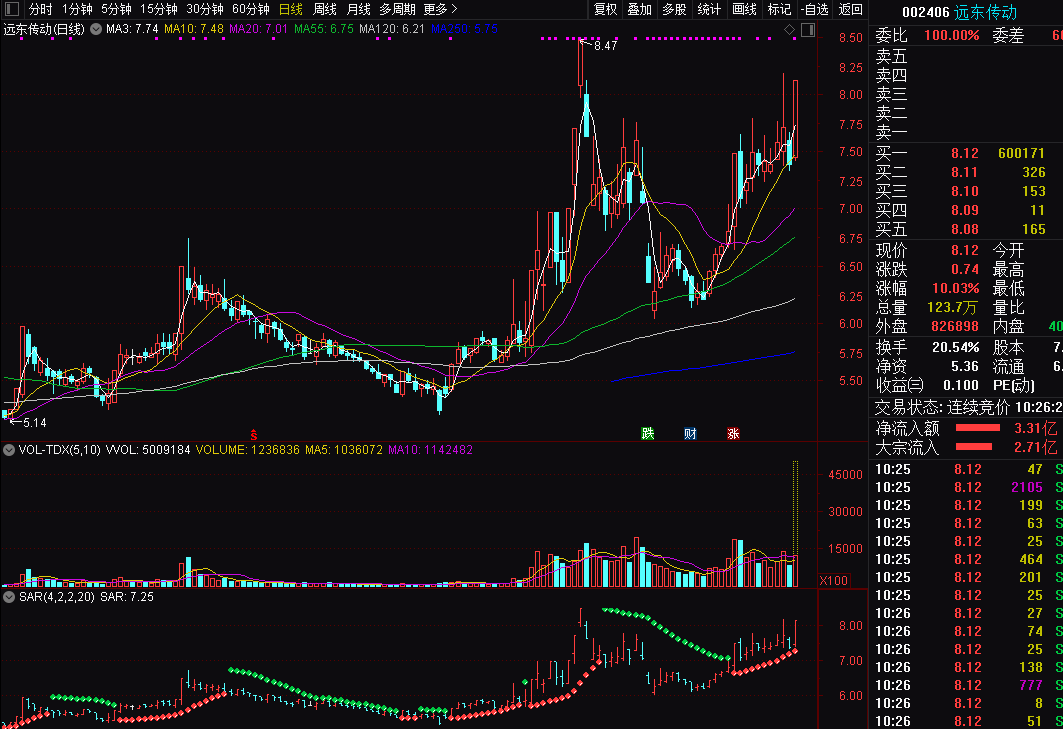
Task: Remove stock from watchlist via -自选
Action: coord(815,9)
